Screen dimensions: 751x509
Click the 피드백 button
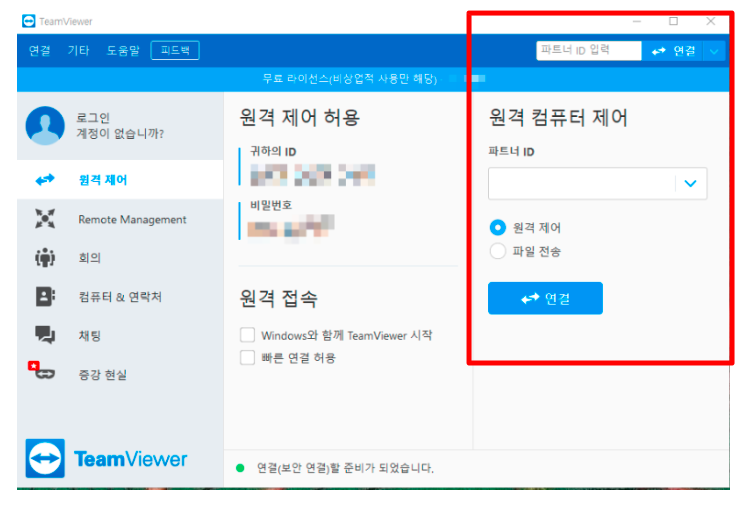pos(175,50)
